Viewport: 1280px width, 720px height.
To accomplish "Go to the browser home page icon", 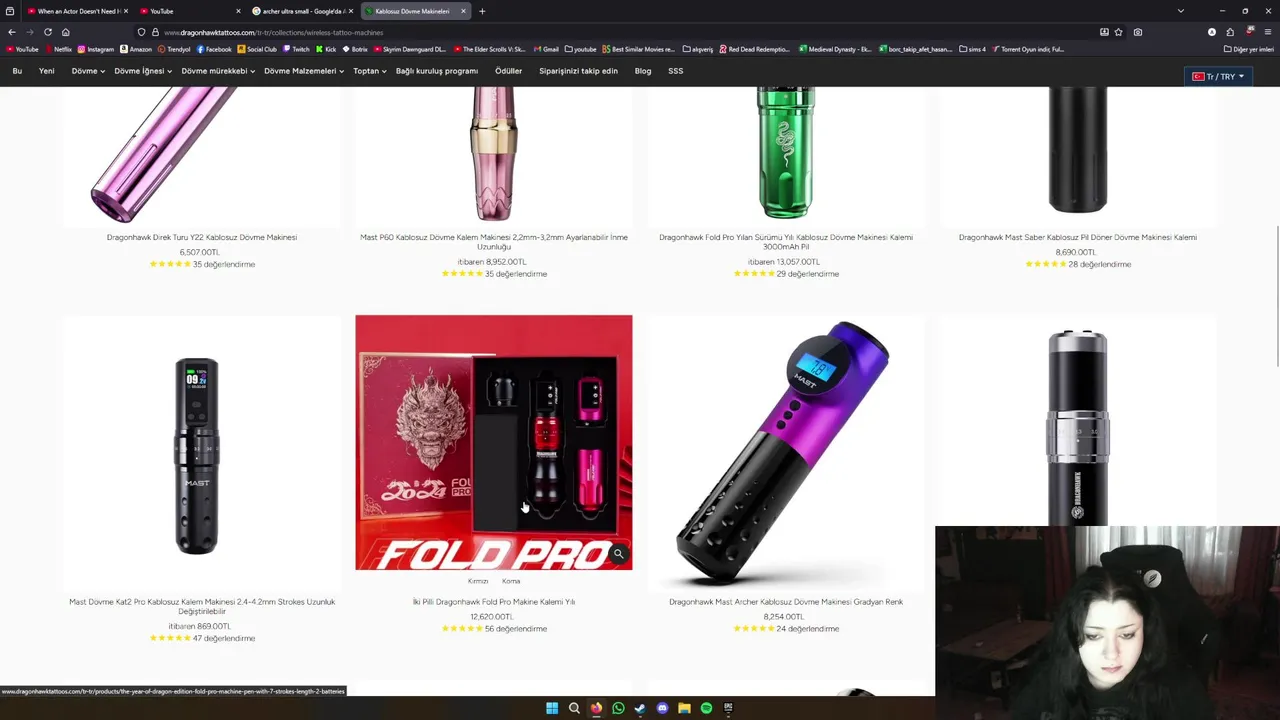I will click(x=66, y=32).
